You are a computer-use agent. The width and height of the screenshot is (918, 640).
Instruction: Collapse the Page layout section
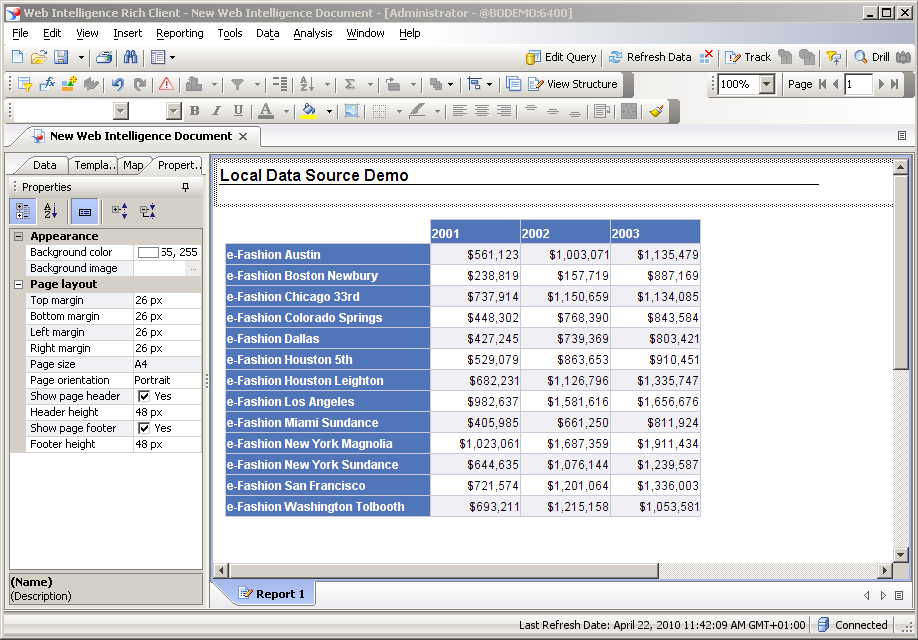coord(19,285)
